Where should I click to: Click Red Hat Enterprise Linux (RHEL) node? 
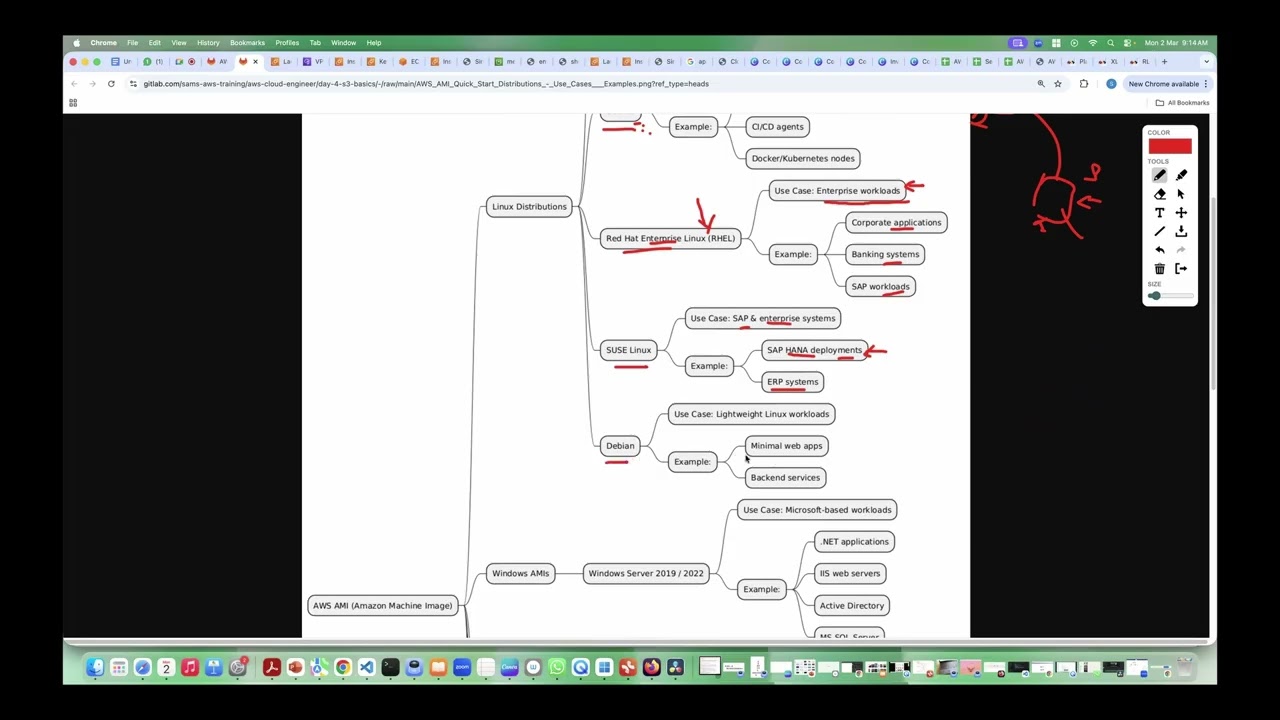670,239
